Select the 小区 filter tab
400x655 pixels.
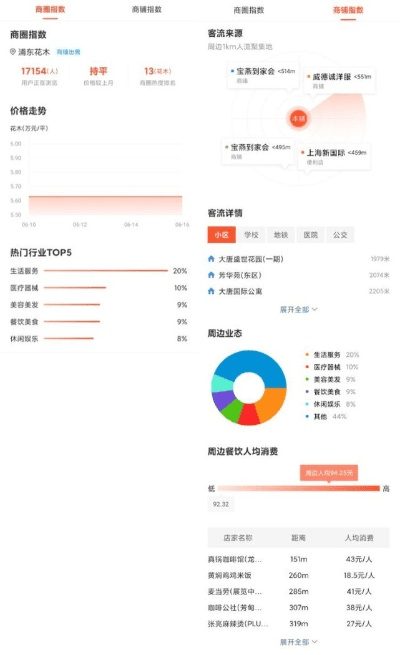pyautogui.click(x=222, y=235)
